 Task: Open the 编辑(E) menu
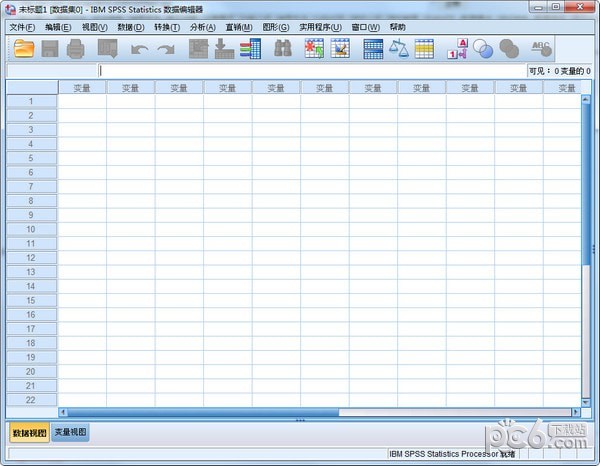58,27
